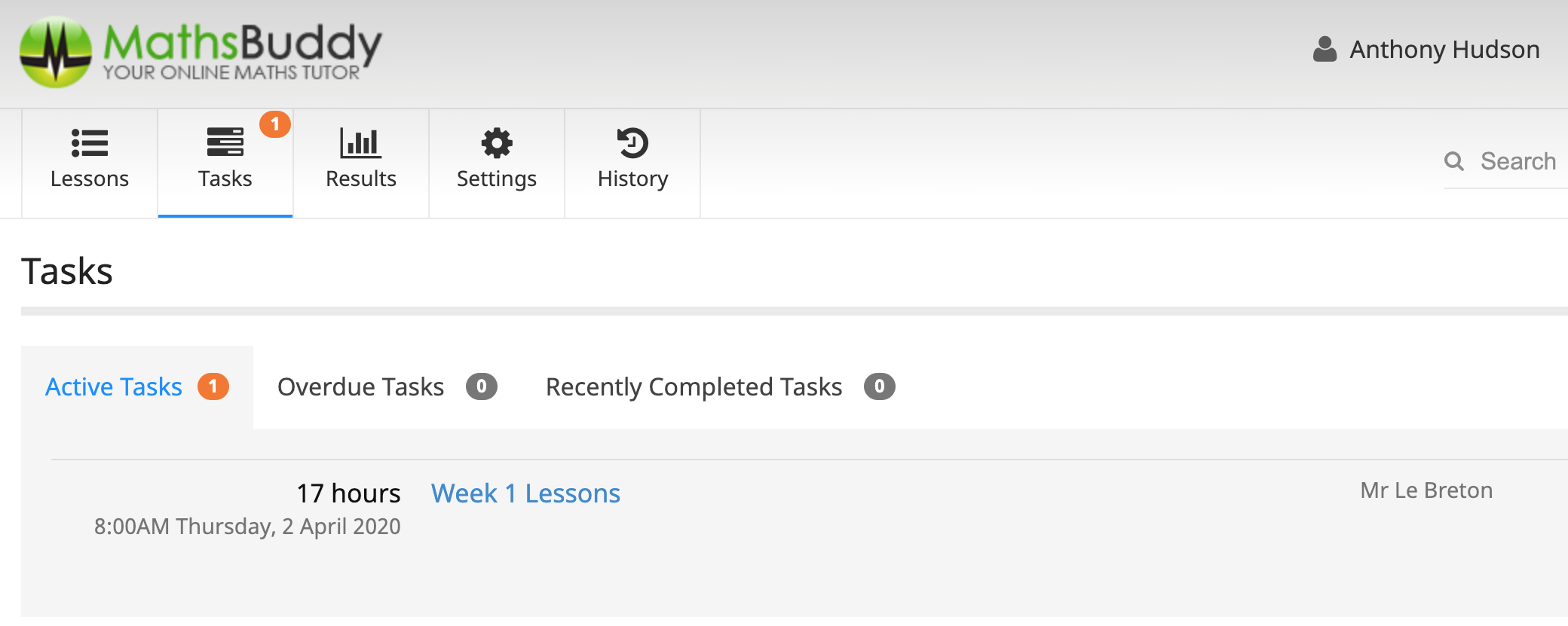
Task: Open the Lessons list icon
Action: 90,142
